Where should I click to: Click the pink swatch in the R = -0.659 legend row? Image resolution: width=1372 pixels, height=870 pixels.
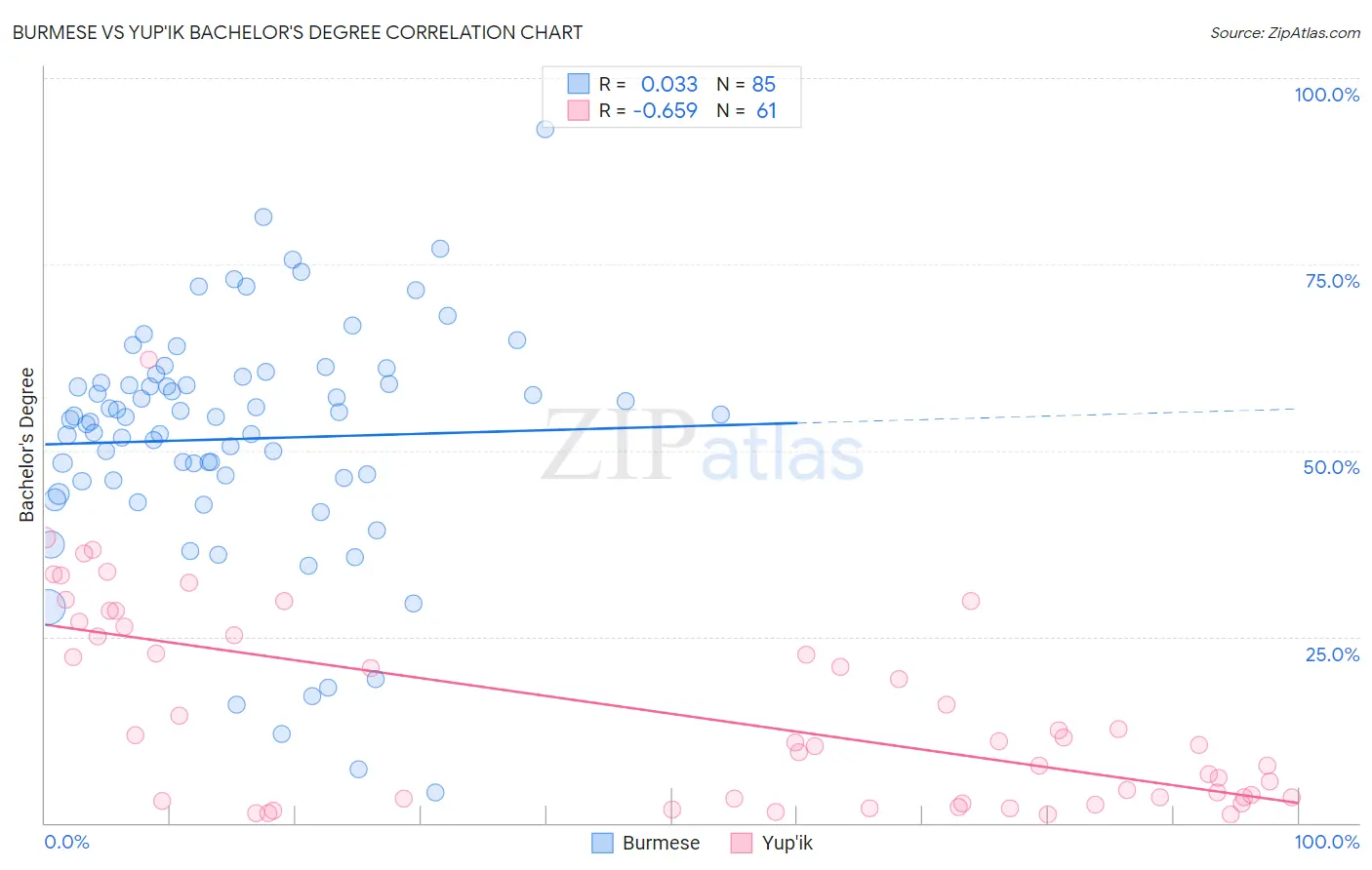579,110
